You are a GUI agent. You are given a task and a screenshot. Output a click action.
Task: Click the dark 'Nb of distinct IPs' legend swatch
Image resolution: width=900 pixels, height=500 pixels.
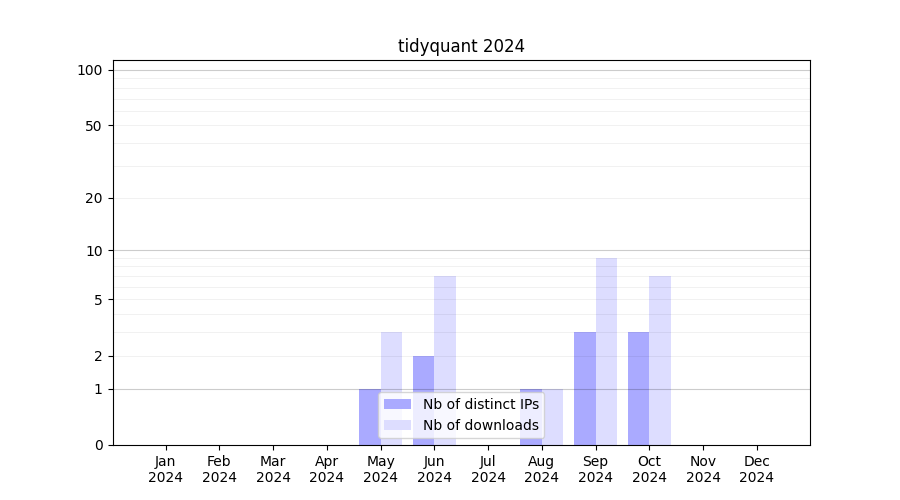point(397,404)
